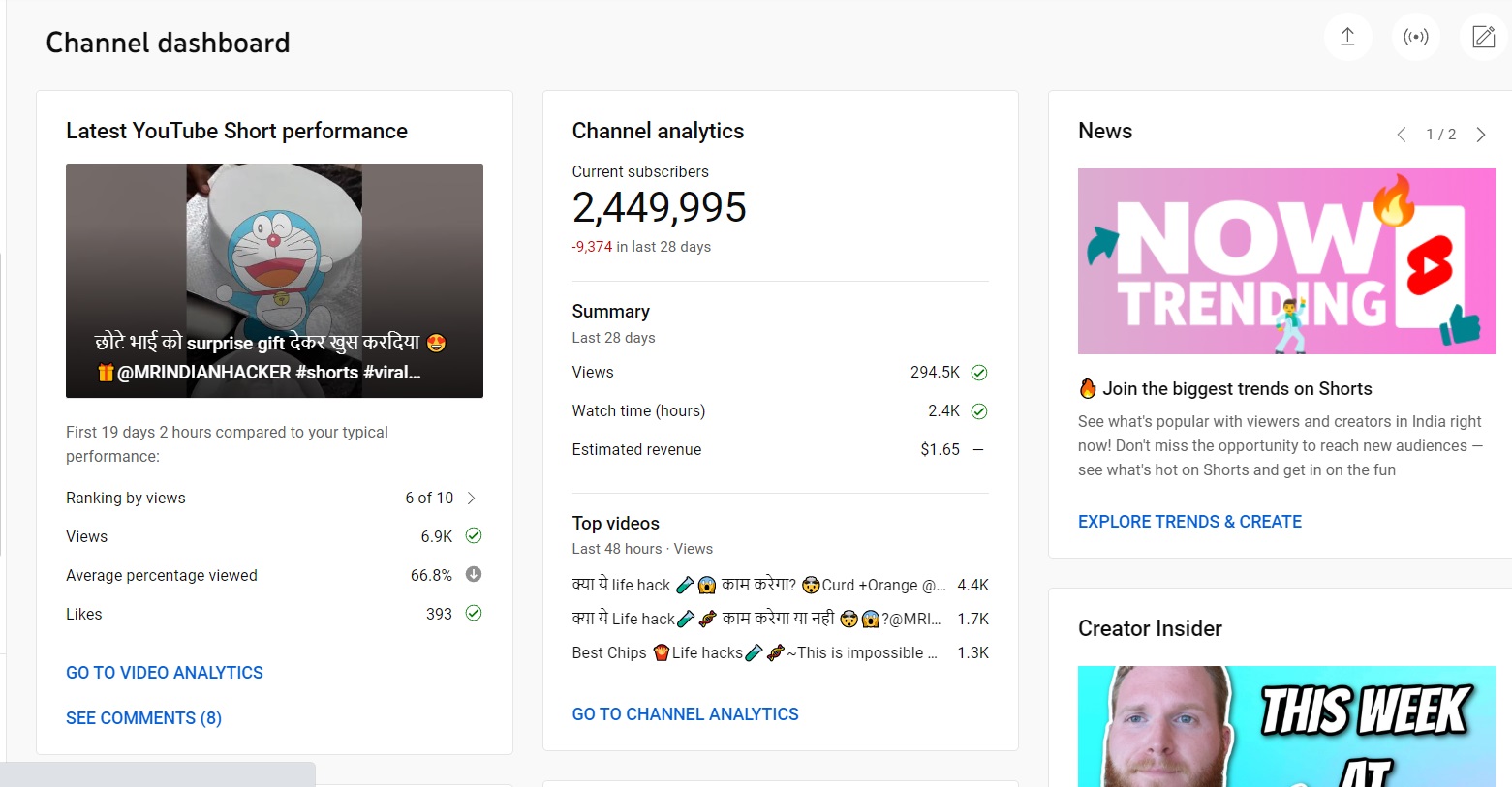Click green check icon beside channel Views 294.5K
The image size is (1512, 787).
[979, 373]
